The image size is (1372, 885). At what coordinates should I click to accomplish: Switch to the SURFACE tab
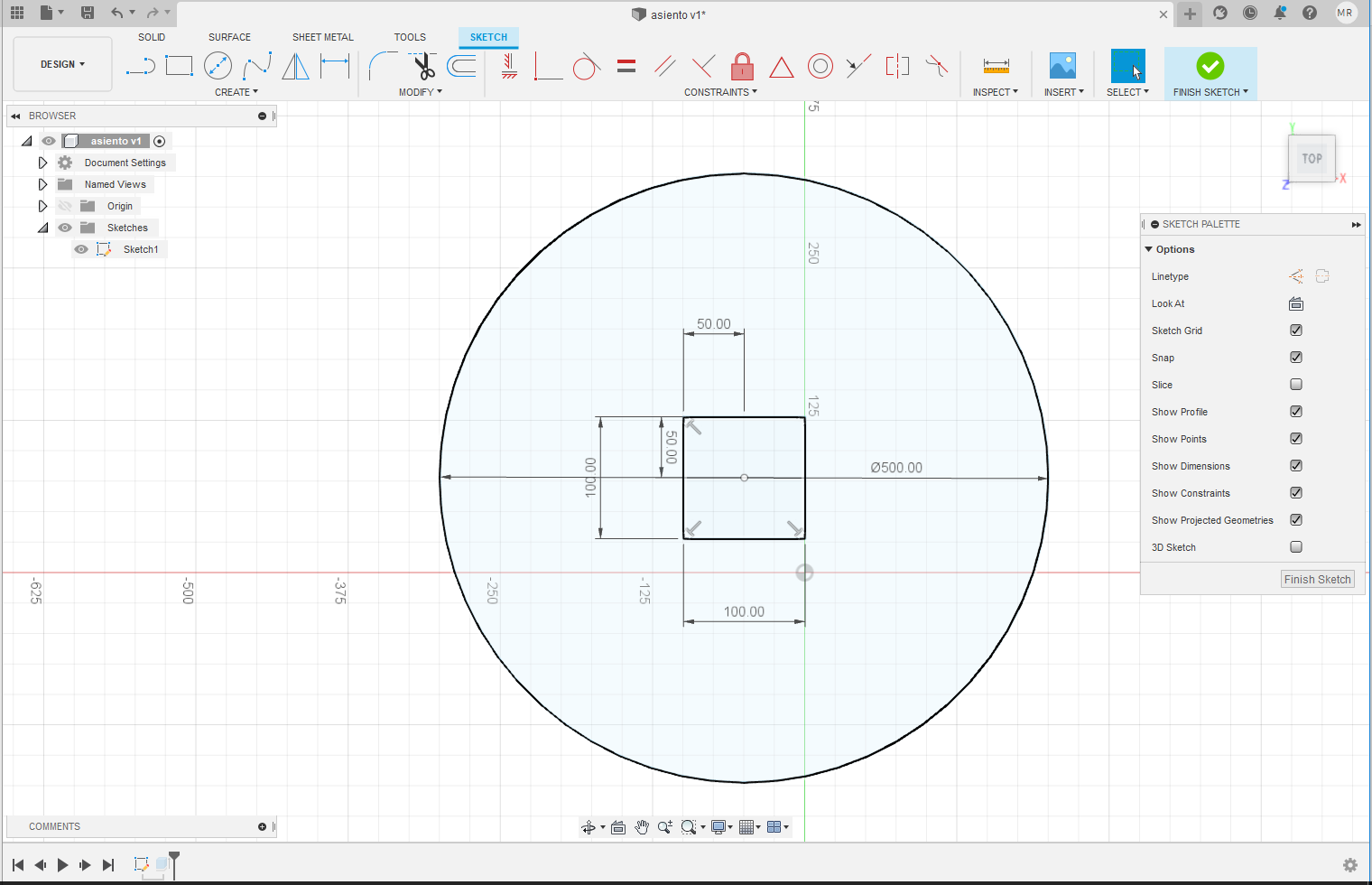click(229, 37)
